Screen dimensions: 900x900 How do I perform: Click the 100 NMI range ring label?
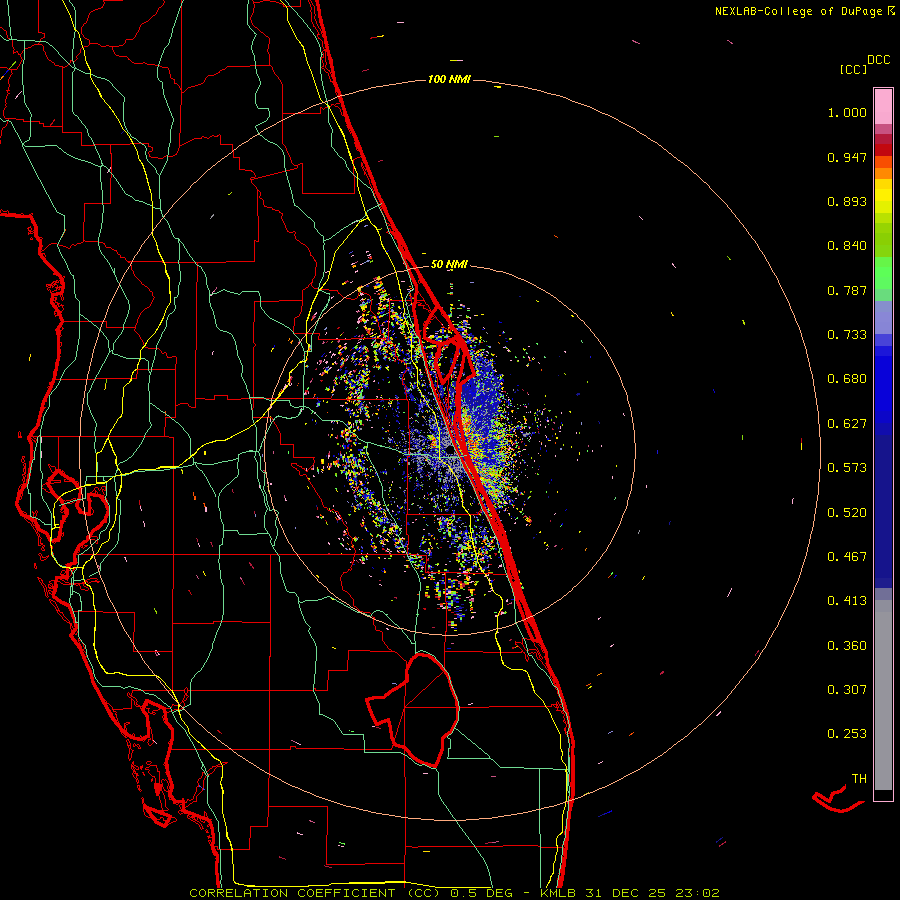pyautogui.click(x=449, y=79)
